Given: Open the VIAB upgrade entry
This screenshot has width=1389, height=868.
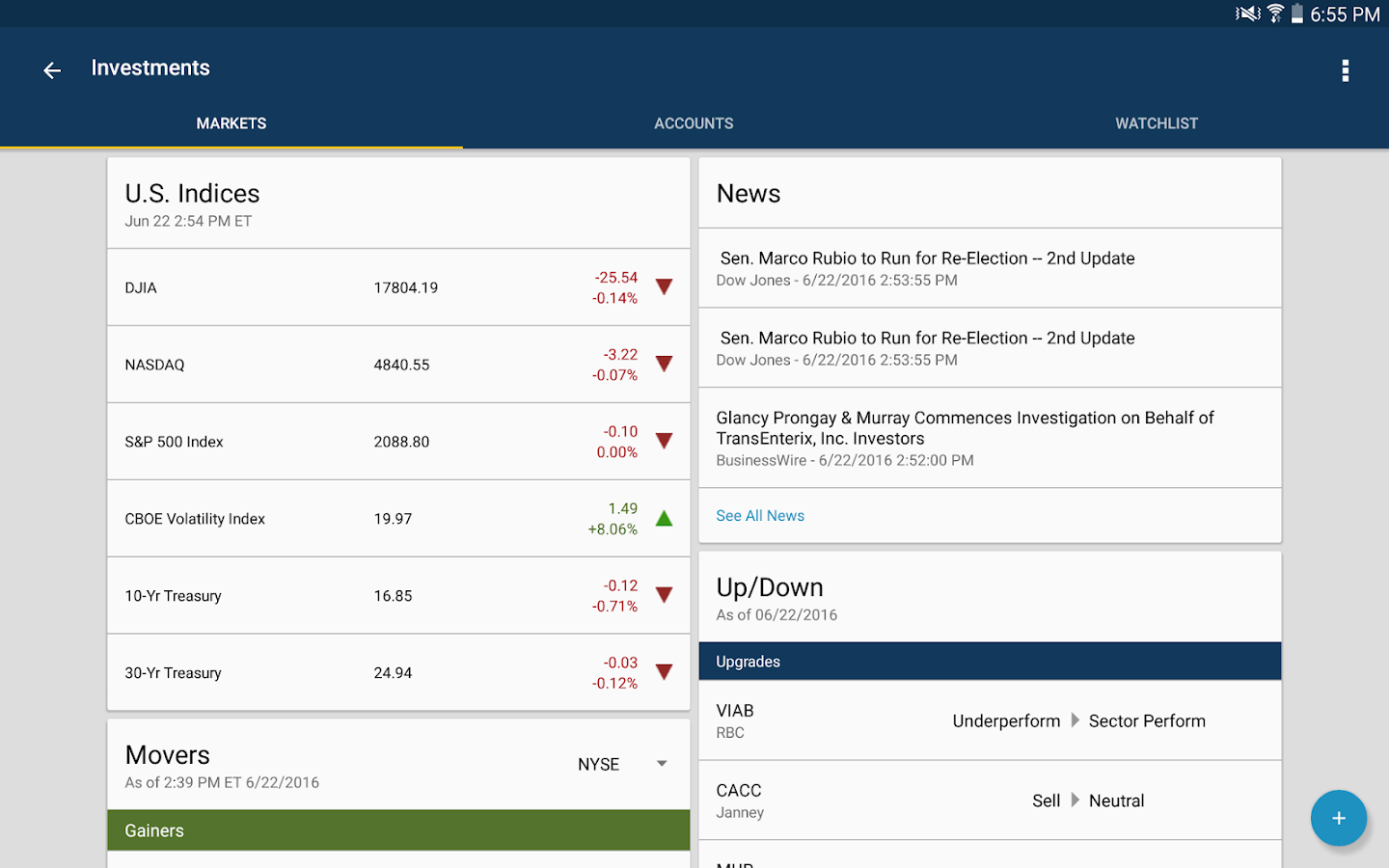Looking at the screenshot, I should [x=990, y=720].
